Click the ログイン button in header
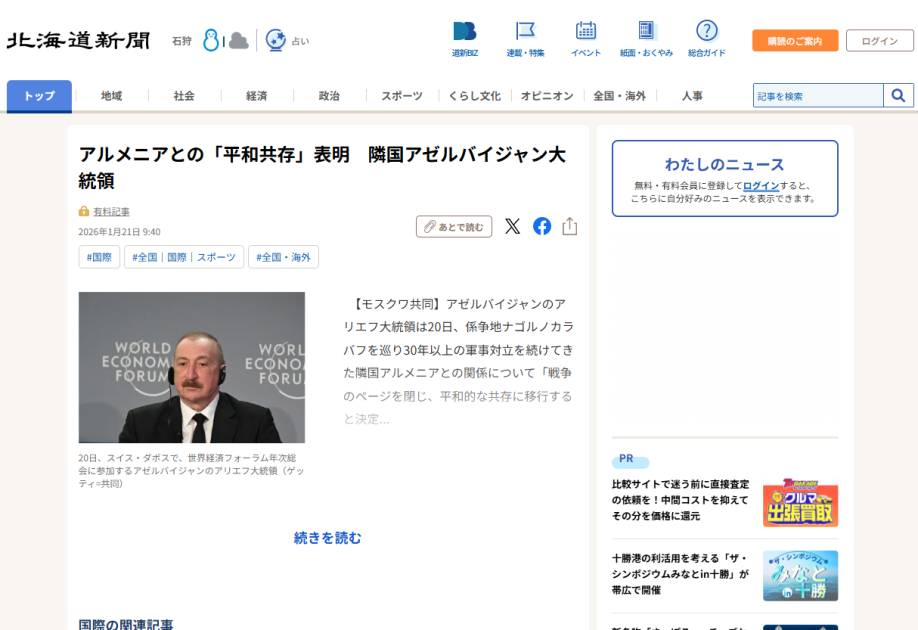Viewport: 918px width, 630px height. point(879,41)
